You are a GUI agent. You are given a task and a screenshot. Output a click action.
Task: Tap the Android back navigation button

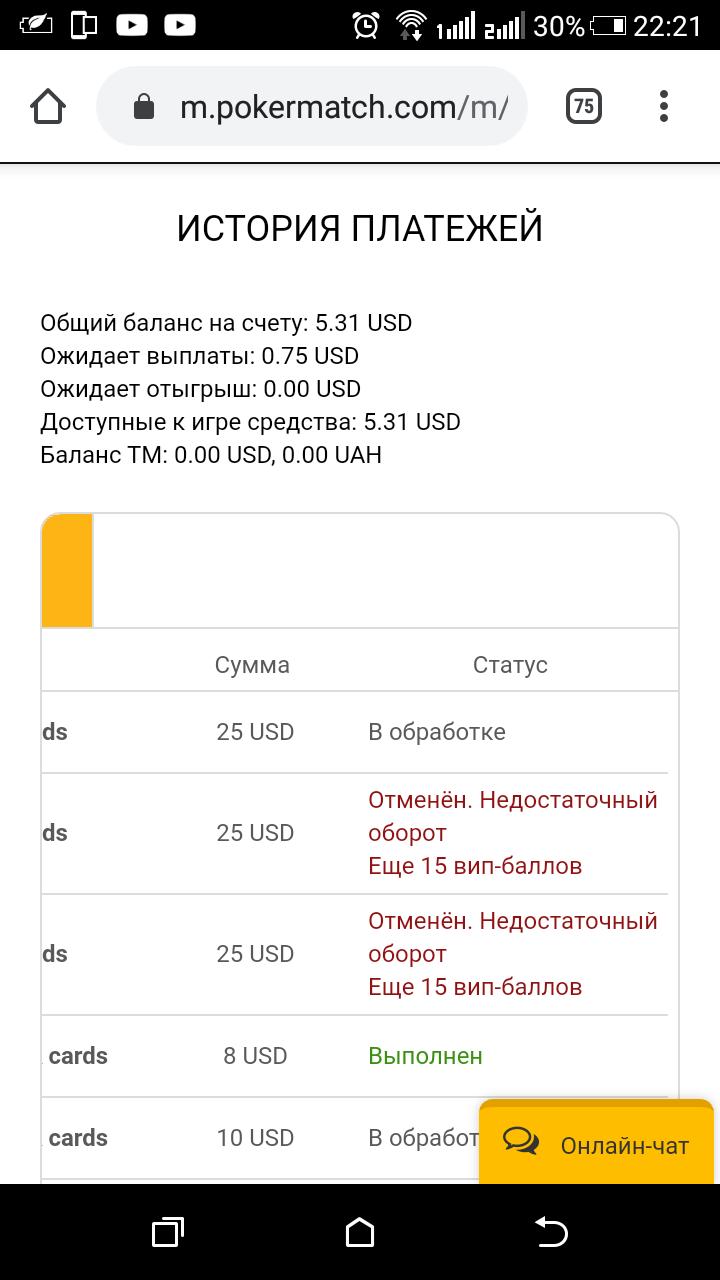551,1232
